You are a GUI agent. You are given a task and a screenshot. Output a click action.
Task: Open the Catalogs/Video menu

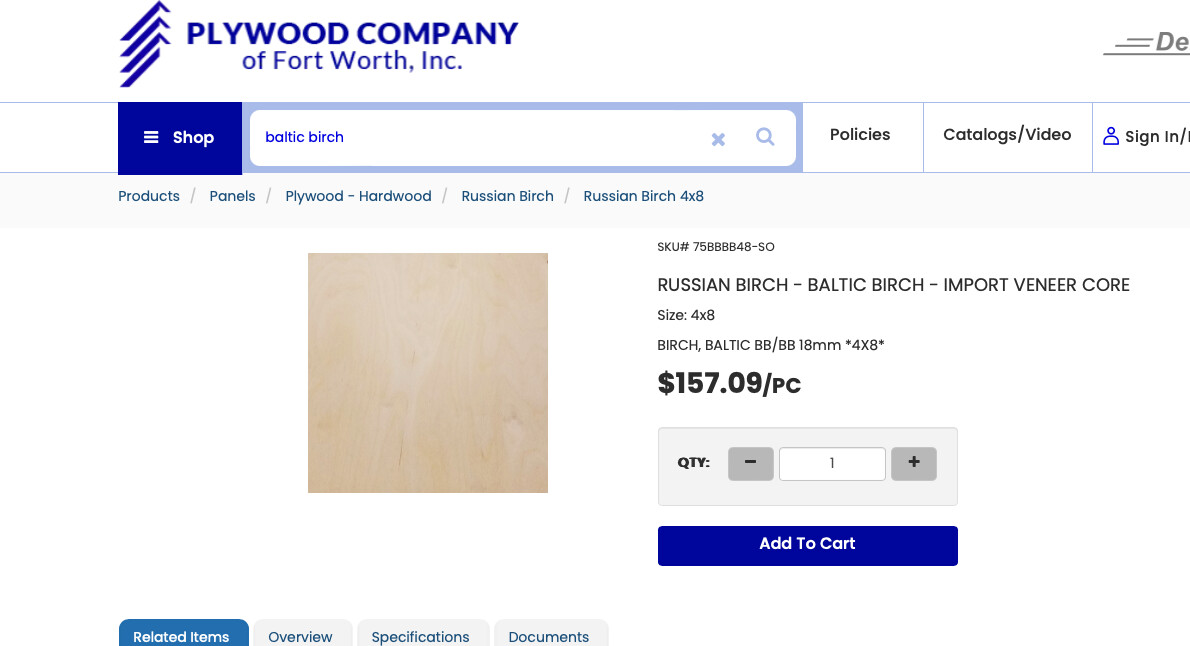tap(1007, 135)
